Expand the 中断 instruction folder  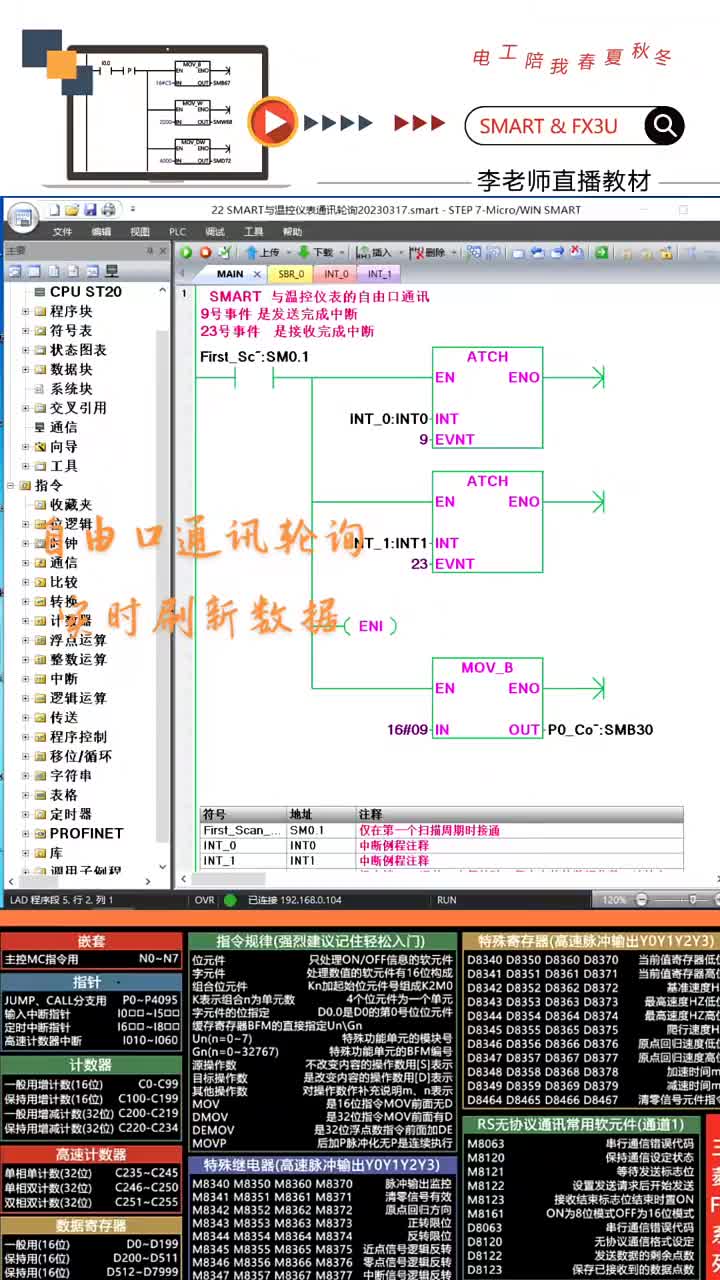click(26, 679)
